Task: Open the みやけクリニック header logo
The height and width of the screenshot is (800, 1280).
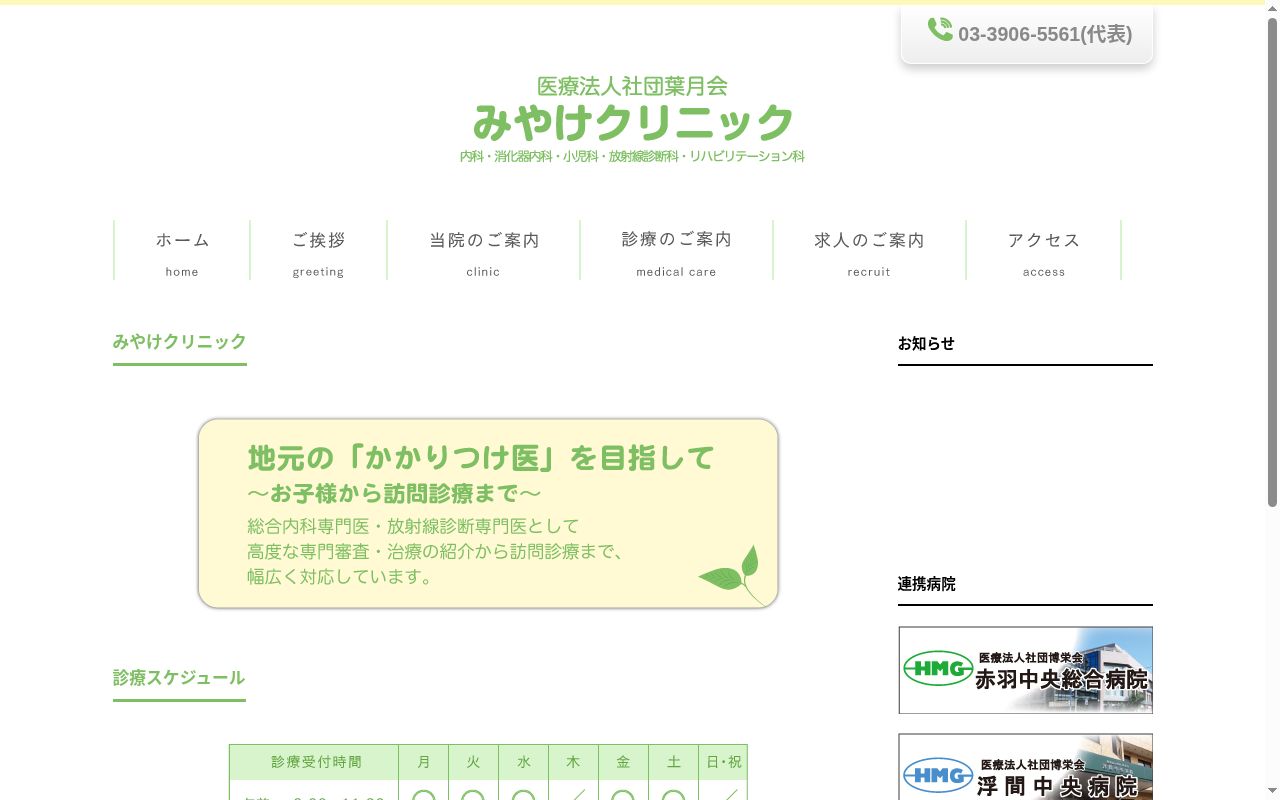Action: point(632,120)
